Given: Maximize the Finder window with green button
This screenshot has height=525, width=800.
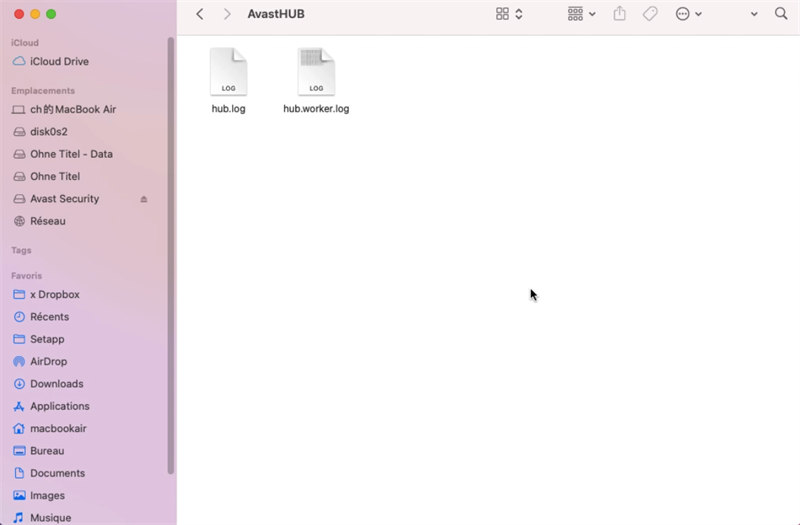Looking at the screenshot, I should point(51,14).
